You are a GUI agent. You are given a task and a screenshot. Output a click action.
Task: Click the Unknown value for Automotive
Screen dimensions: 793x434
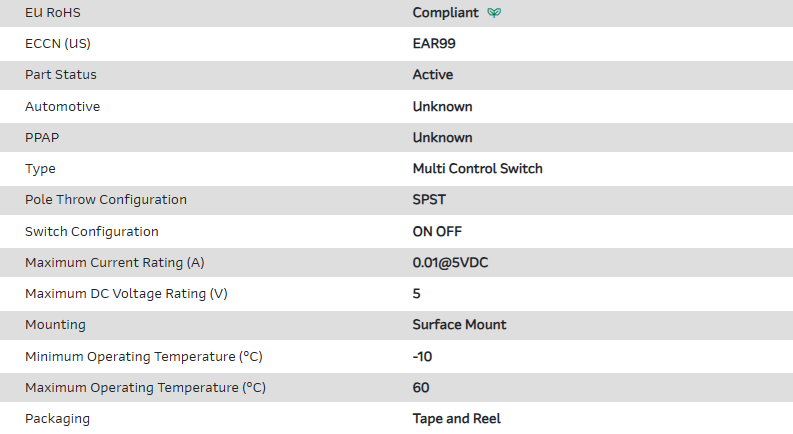(442, 106)
